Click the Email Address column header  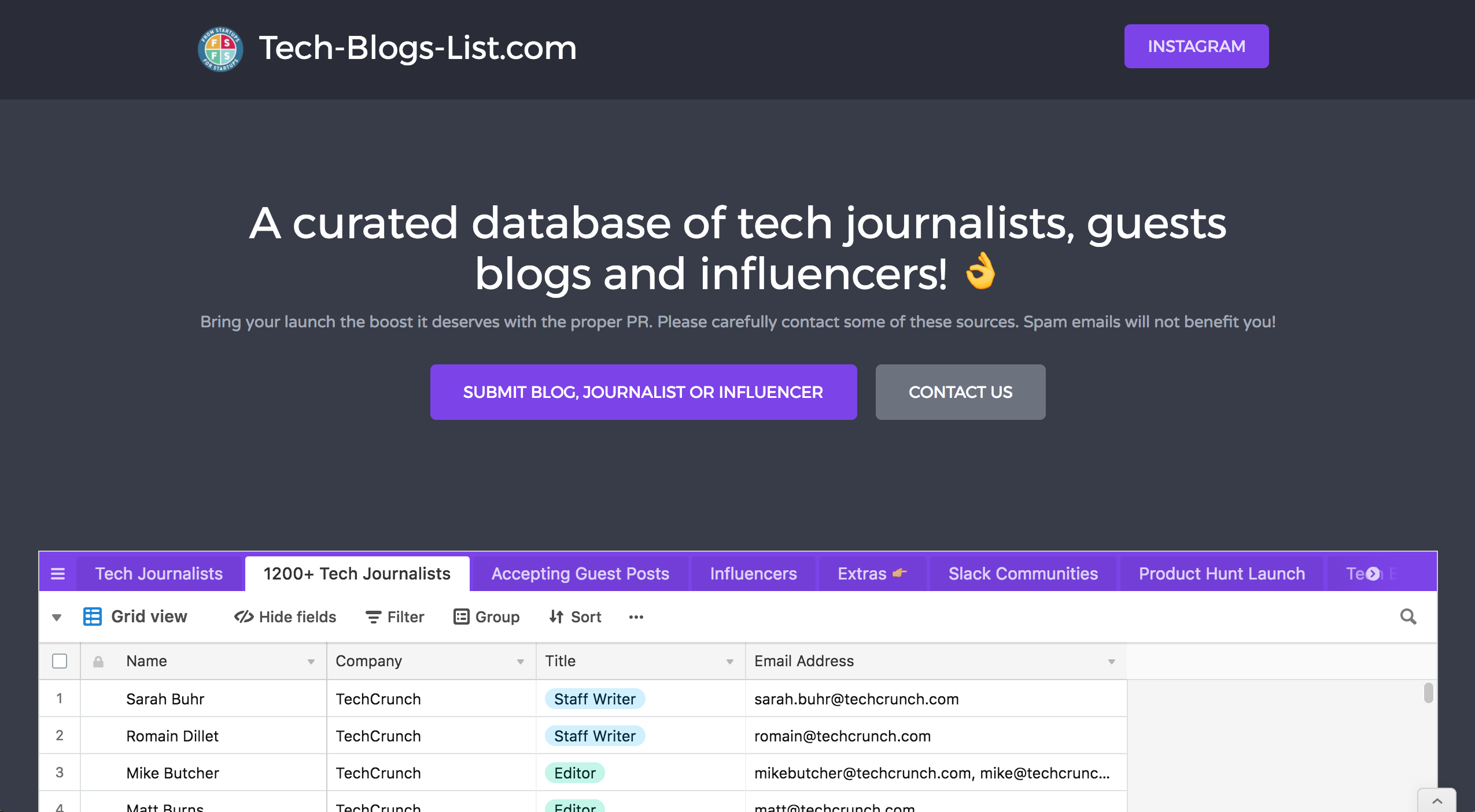[936, 661]
